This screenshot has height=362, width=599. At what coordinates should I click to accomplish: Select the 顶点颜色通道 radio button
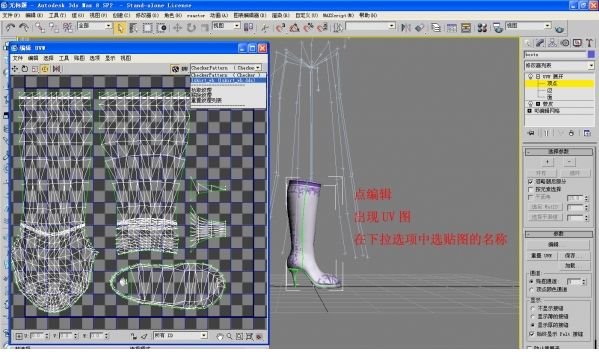point(531,289)
